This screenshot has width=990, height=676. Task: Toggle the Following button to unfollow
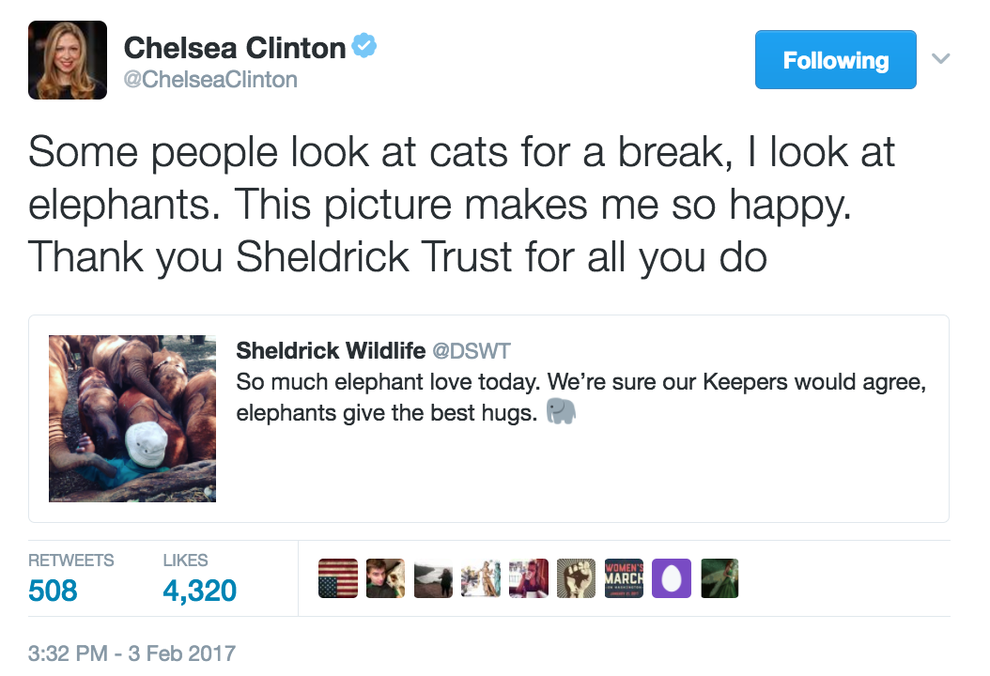pos(835,59)
